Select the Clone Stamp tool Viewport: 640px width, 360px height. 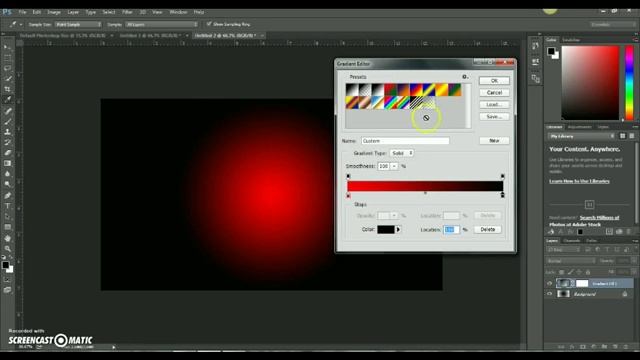7,132
